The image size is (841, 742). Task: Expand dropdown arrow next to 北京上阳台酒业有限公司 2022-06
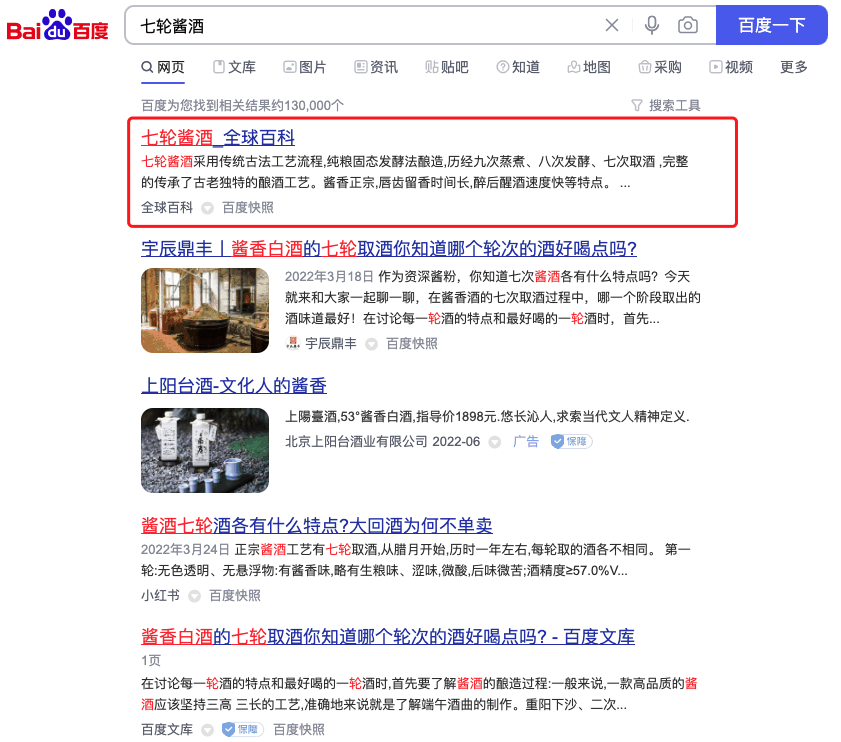[495, 442]
